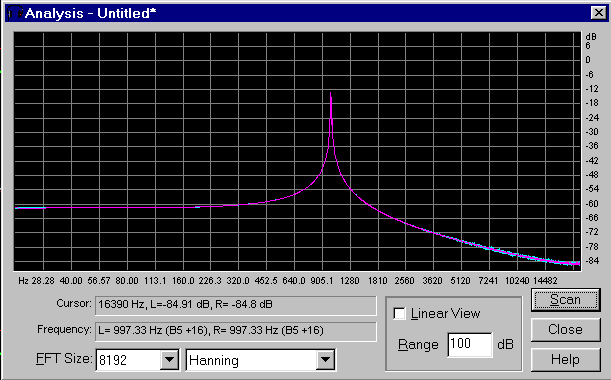This screenshot has height=380, width=611.
Task: Click the 0 dB scale label
Action: [x=588, y=60]
